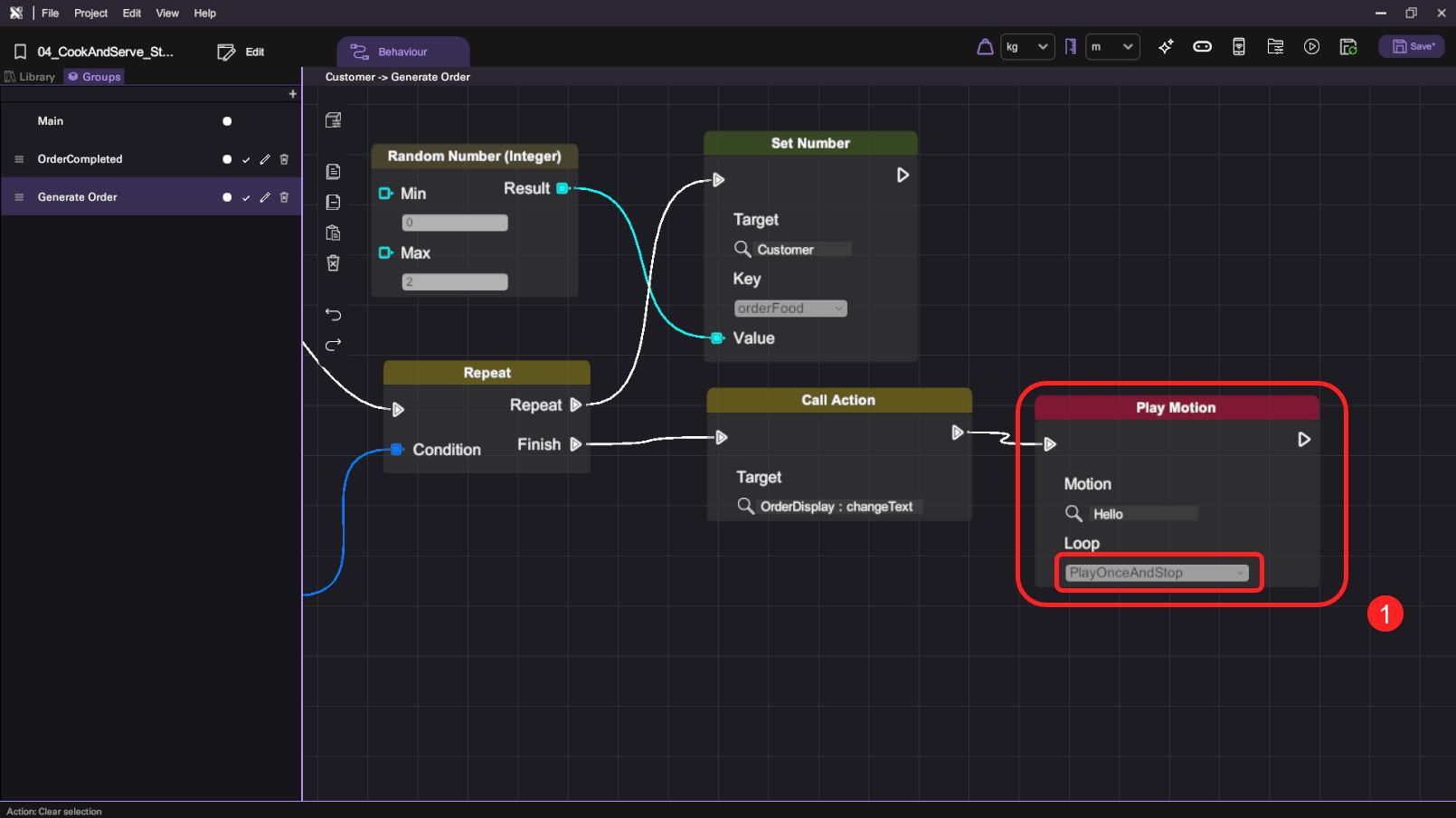Toggle the white dot on Main group
This screenshot has height=818, width=1456.
227,121
